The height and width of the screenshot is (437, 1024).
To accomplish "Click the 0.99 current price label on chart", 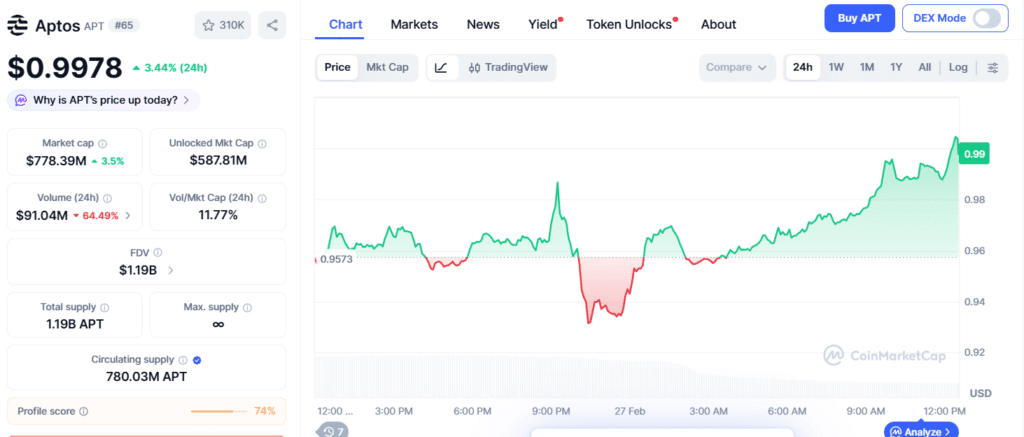I will (973, 154).
